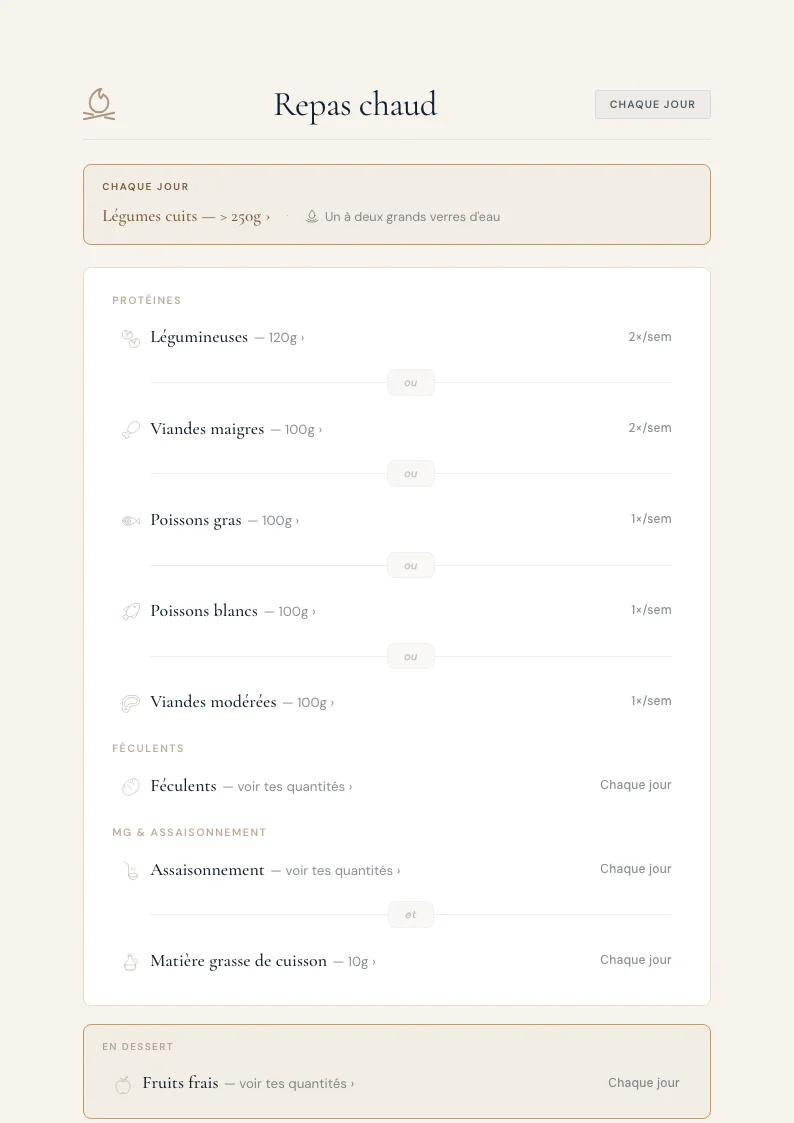Expand the Légumineuses 120g quantity details

pyautogui.click(x=282, y=337)
